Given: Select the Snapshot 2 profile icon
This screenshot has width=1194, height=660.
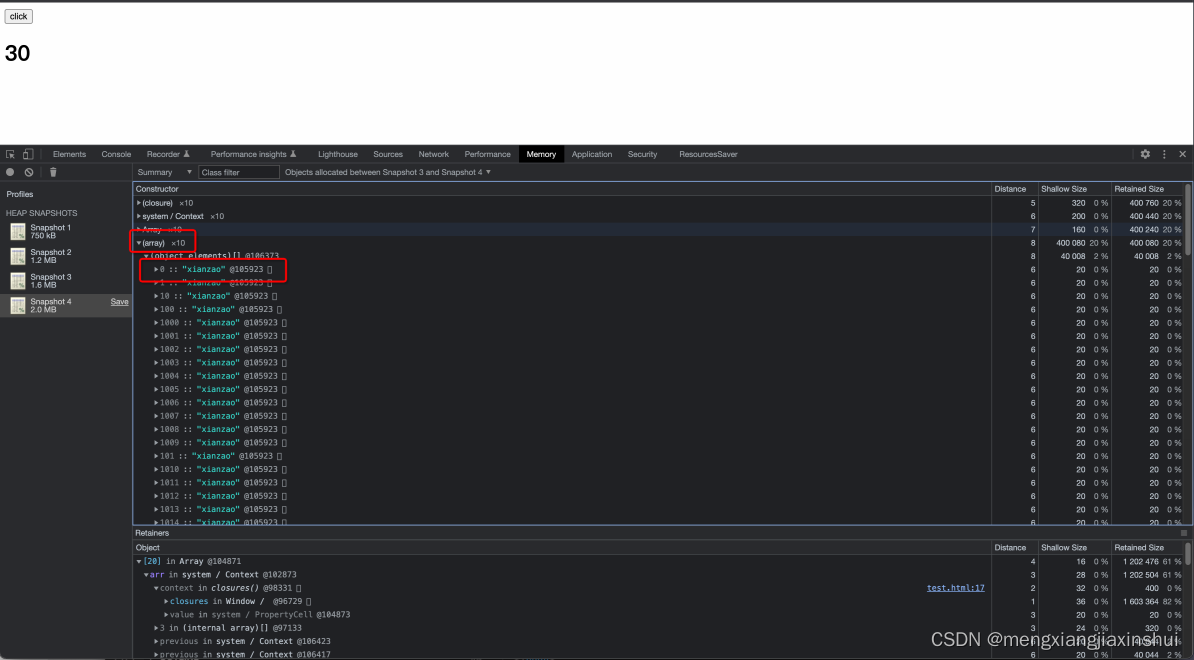Looking at the screenshot, I should point(18,256).
